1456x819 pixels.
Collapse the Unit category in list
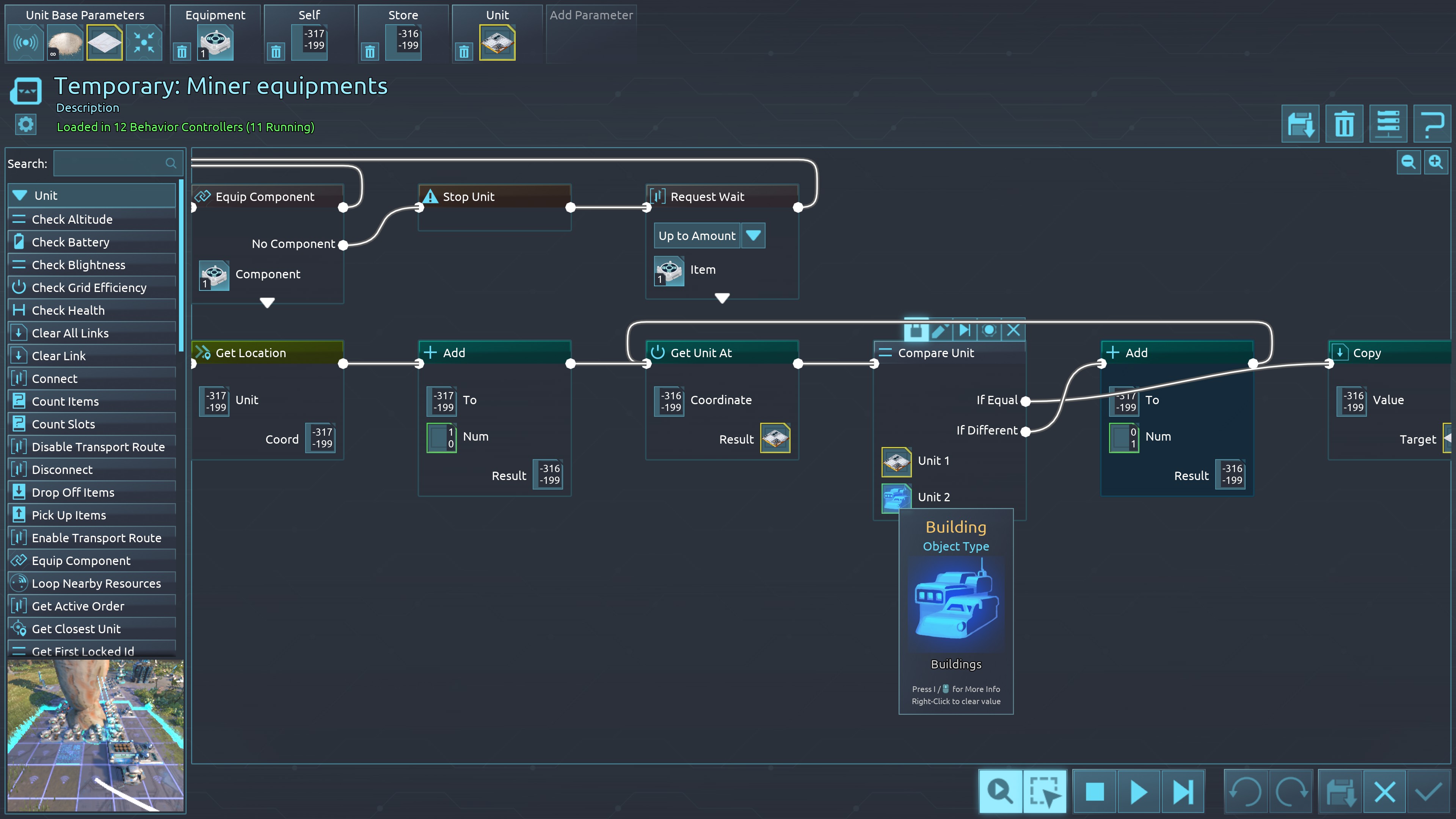(x=20, y=196)
